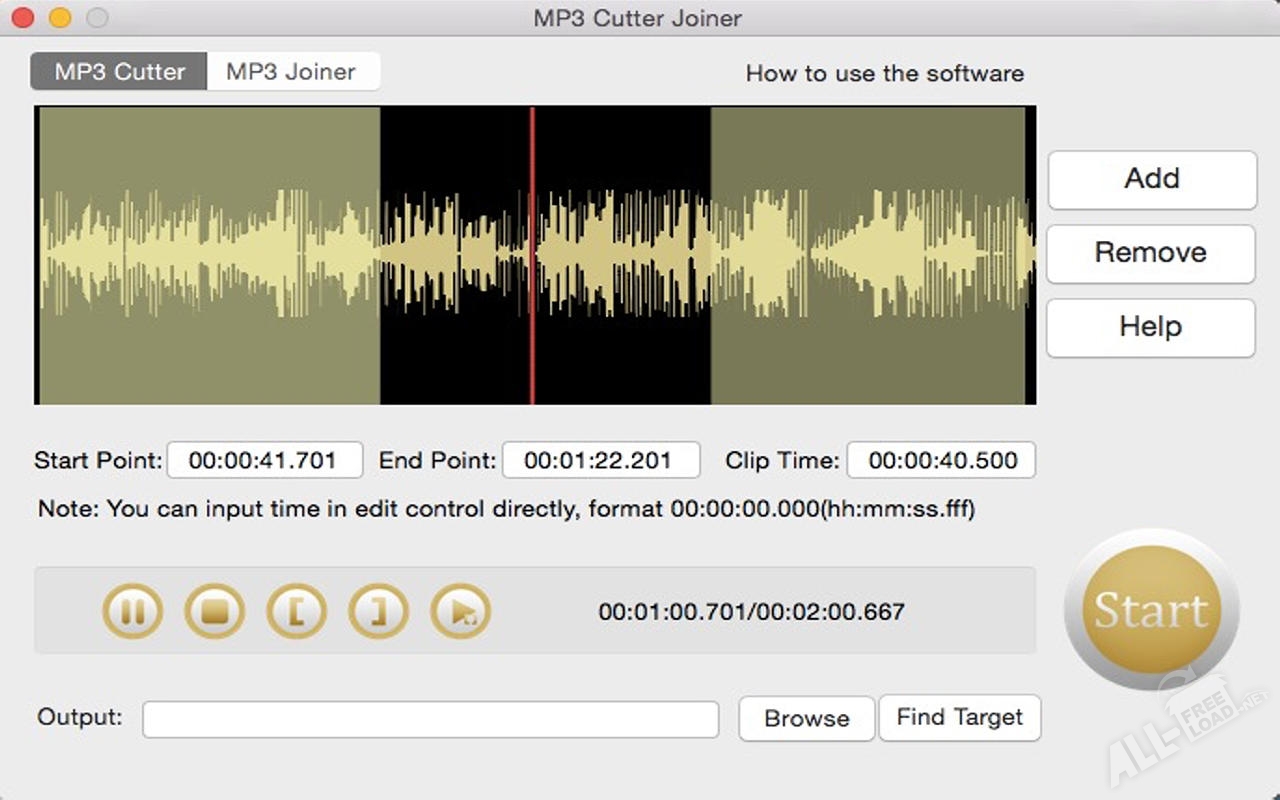1280x800 pixels.
Task: Open the Help button
Action: coord(1150,327)
